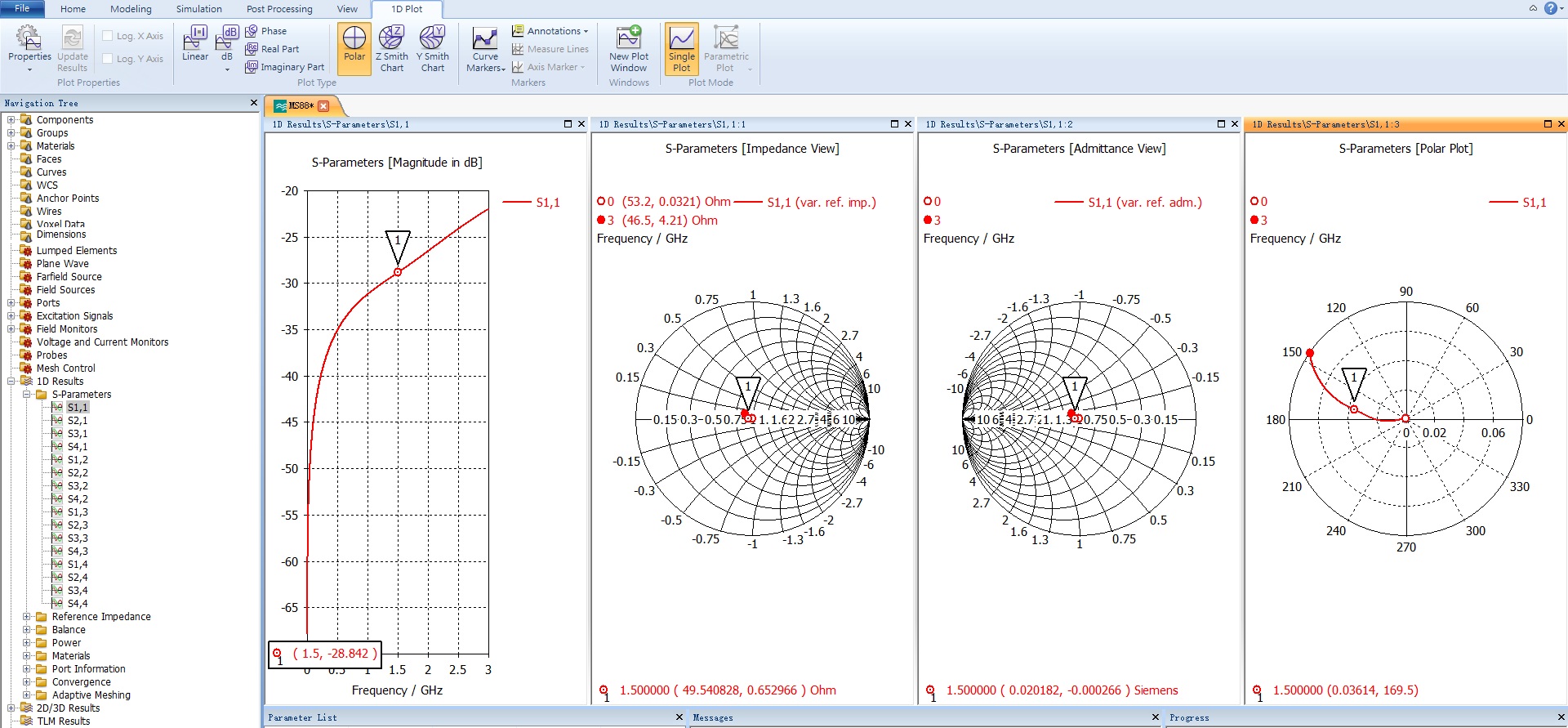Close the Parameter List panel
Screen dimensions: 1568x728
(679, 717)
